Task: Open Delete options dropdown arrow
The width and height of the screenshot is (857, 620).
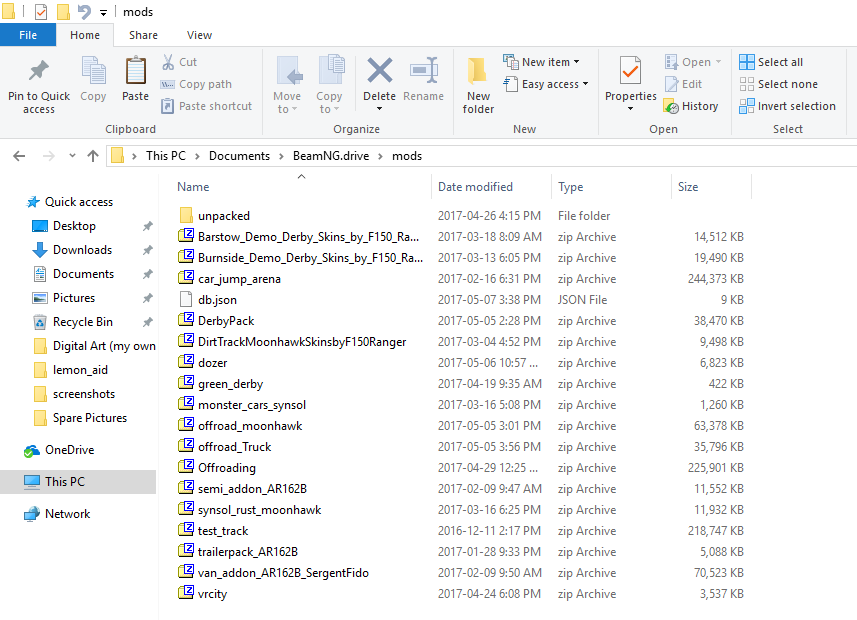Action: (379, 109)
